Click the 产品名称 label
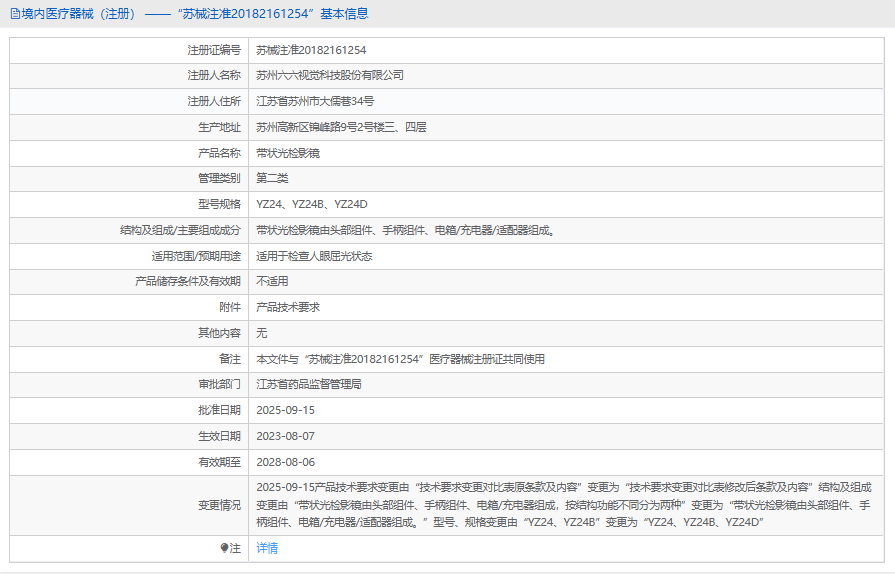Image resolution: width=895 pixels, height=574 pixels. point(219,153)
